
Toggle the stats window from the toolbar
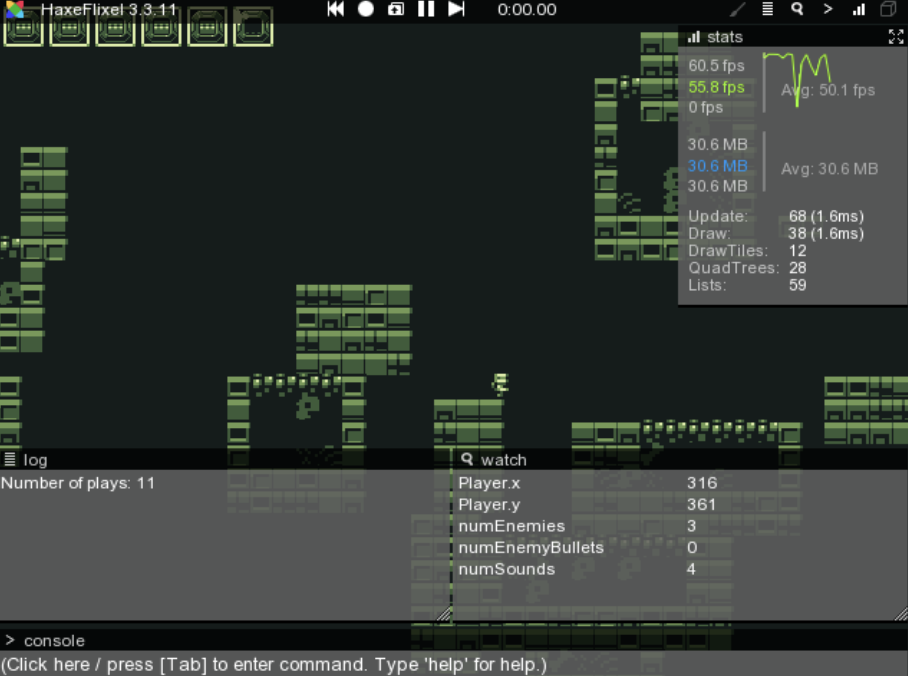858,10
